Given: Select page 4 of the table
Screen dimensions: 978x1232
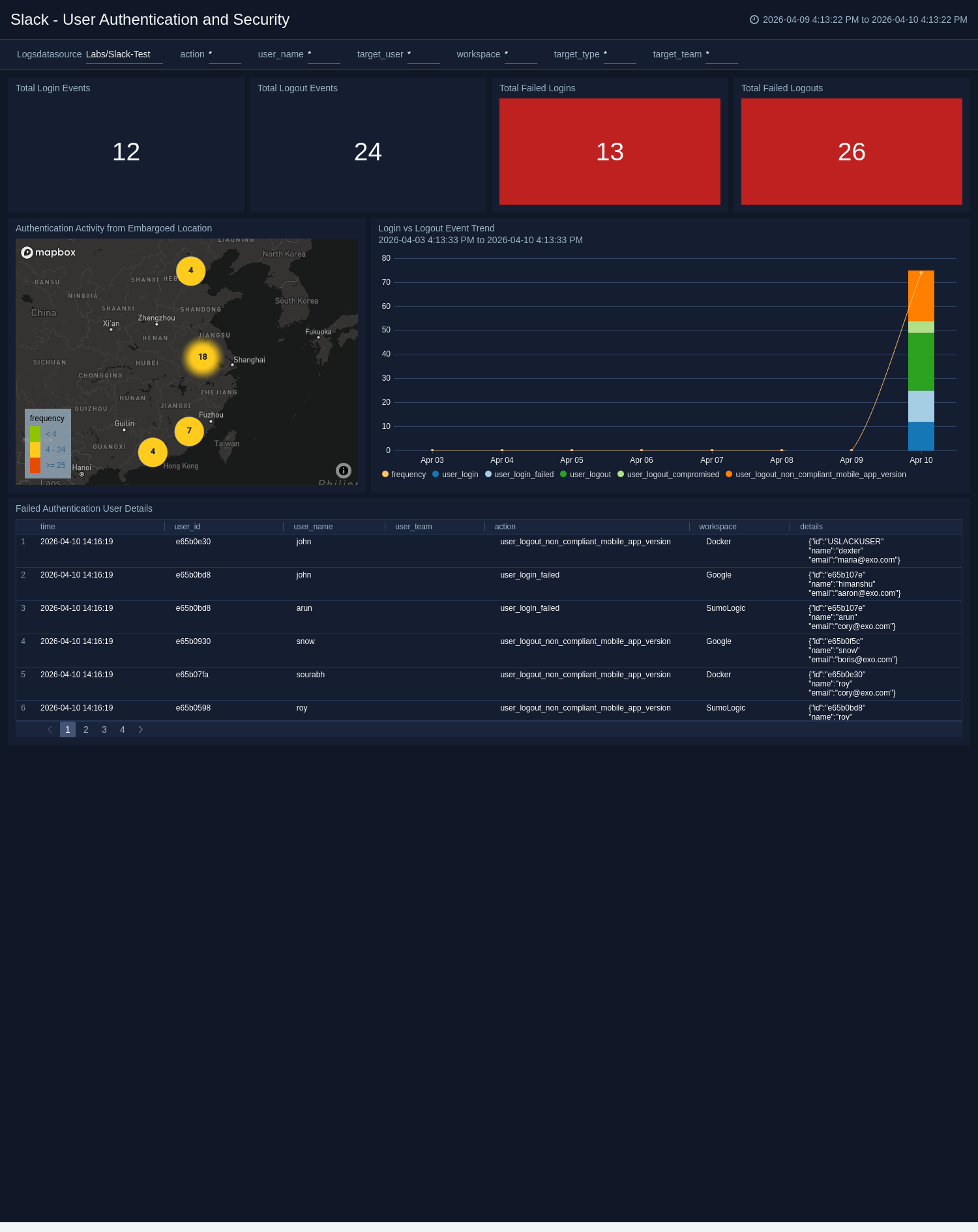Looking at the screenshot, I should pos(123,729).
